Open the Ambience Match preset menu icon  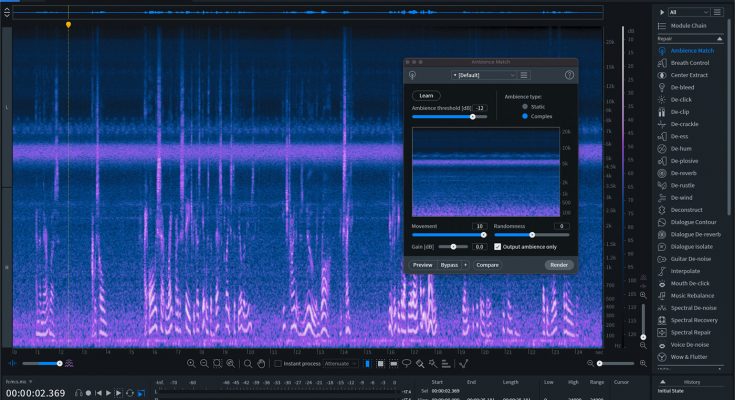[524, 75]
